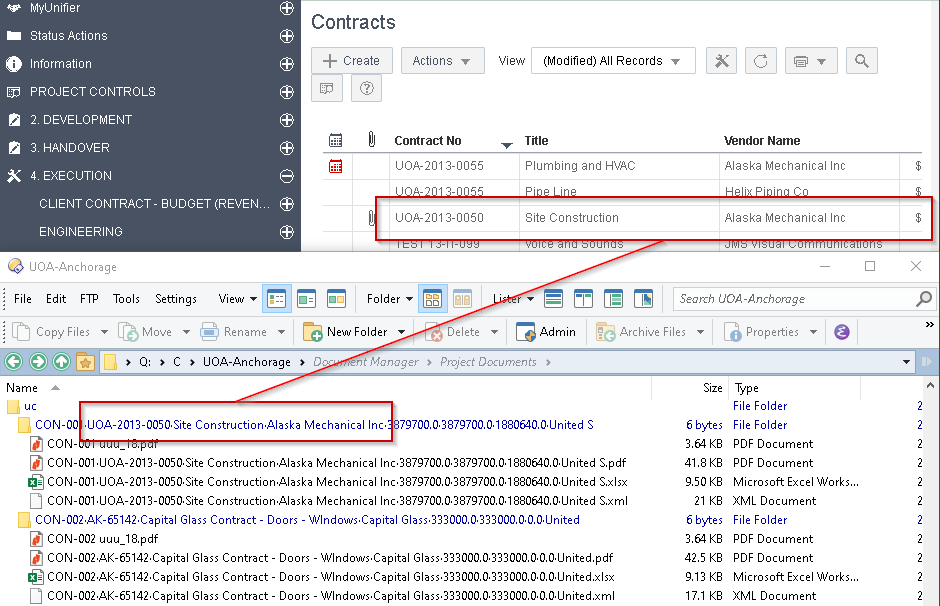This screenshot has height=606, width=940.
Task: Click the Search UOA-Anchorage input field
Action: pos(790,298)
